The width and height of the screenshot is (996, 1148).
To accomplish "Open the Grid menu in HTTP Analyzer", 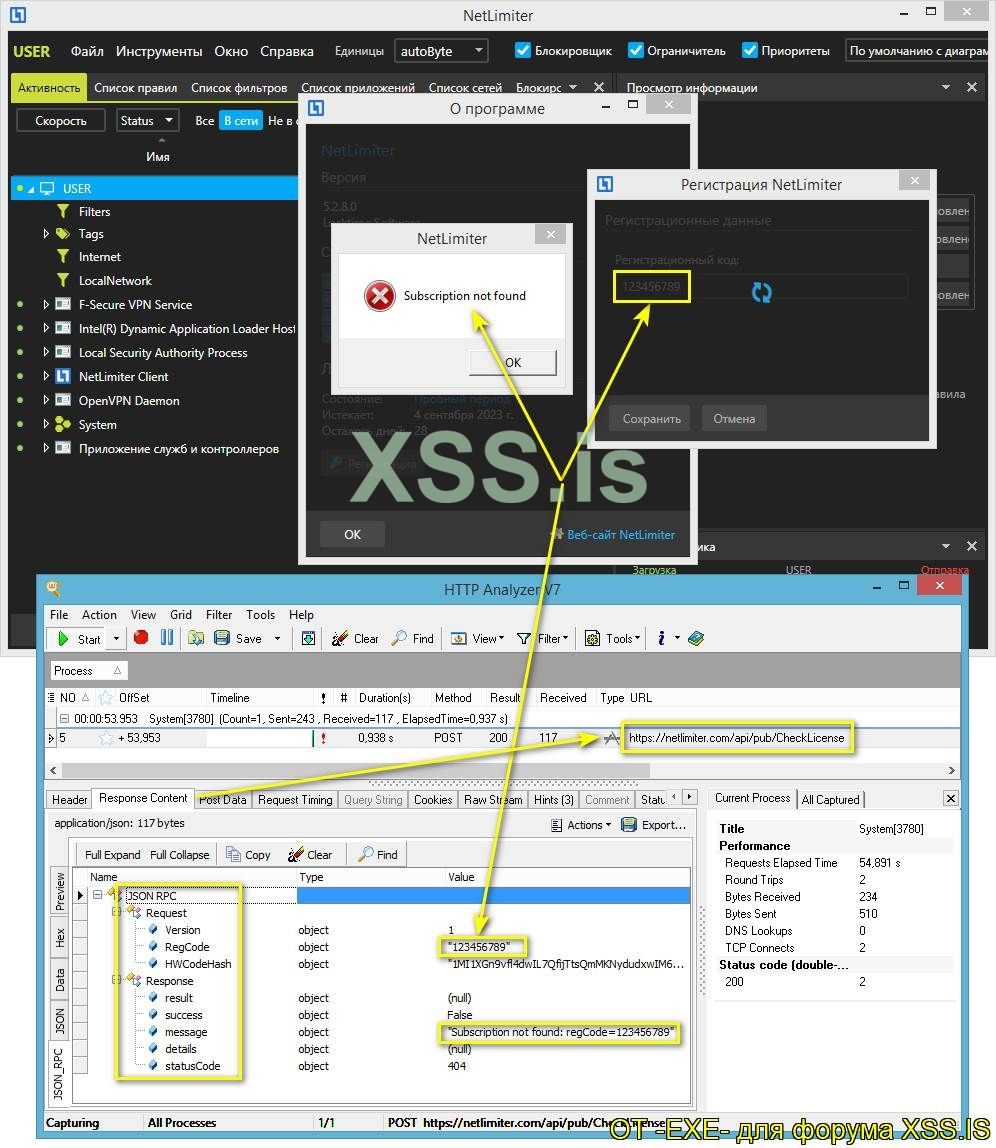I will pos(181,615).
